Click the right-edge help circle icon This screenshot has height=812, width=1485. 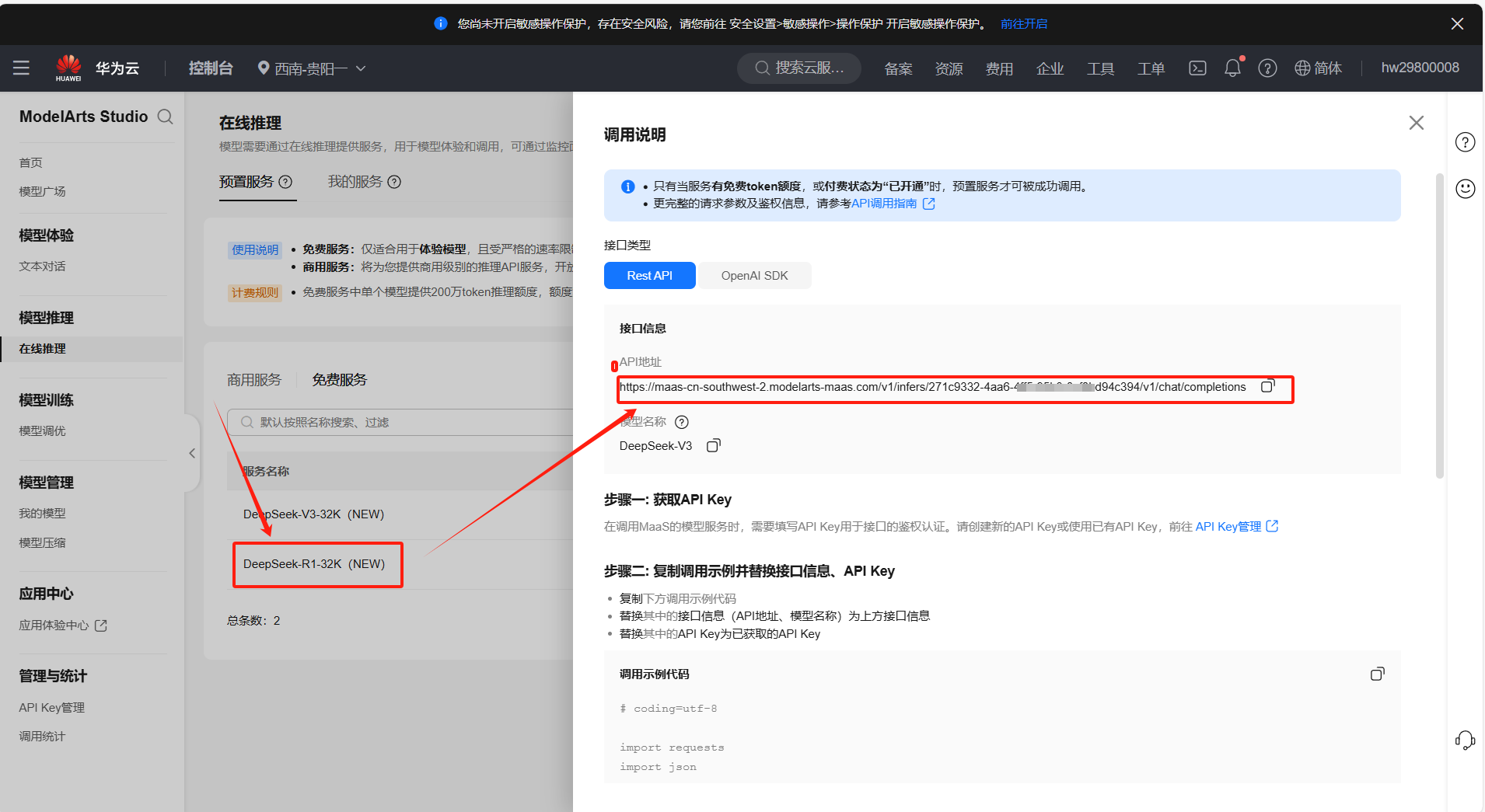click(1465, 142)
